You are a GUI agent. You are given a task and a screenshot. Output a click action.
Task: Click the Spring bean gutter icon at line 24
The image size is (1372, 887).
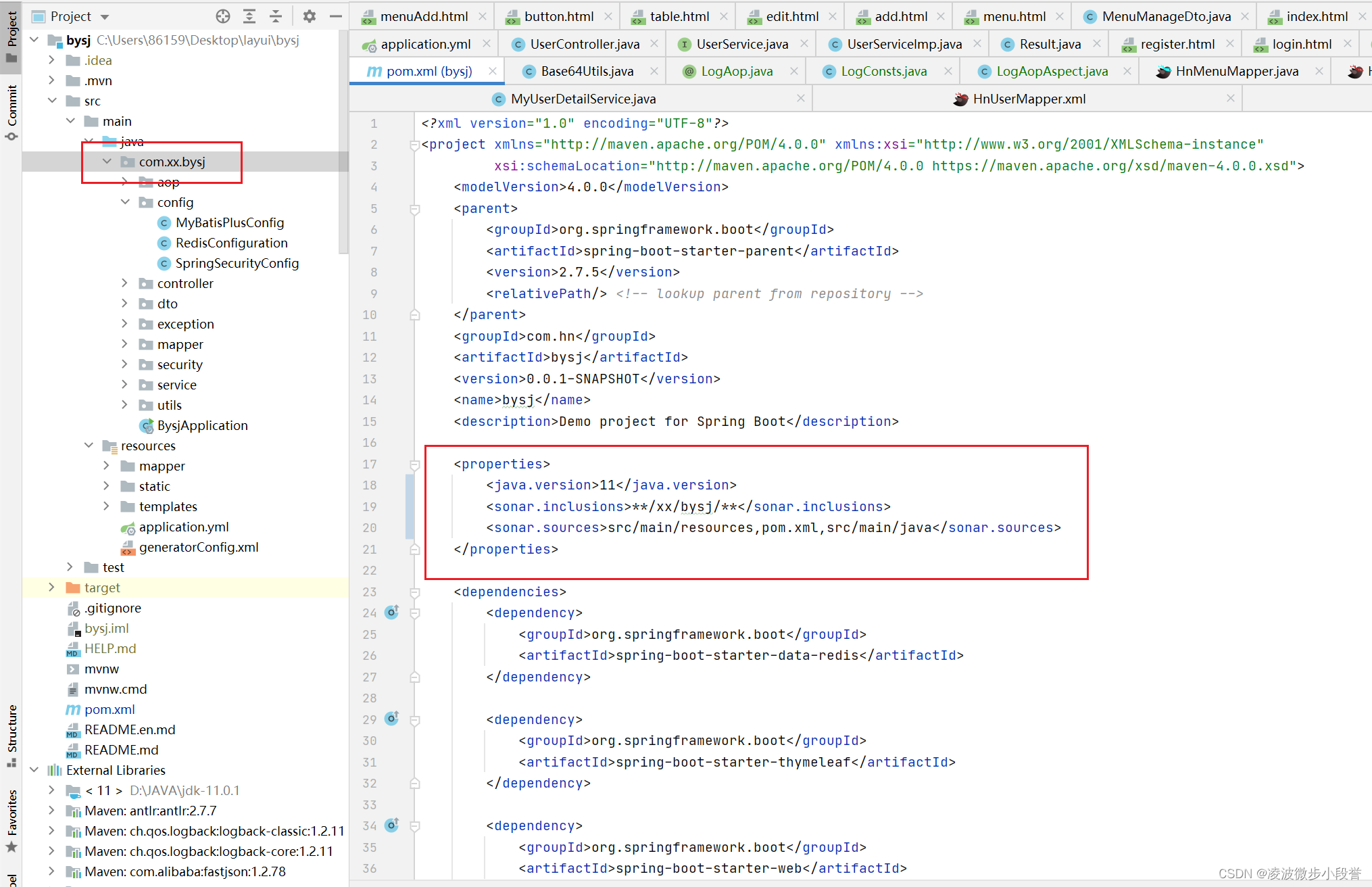[x=392, y=613]
